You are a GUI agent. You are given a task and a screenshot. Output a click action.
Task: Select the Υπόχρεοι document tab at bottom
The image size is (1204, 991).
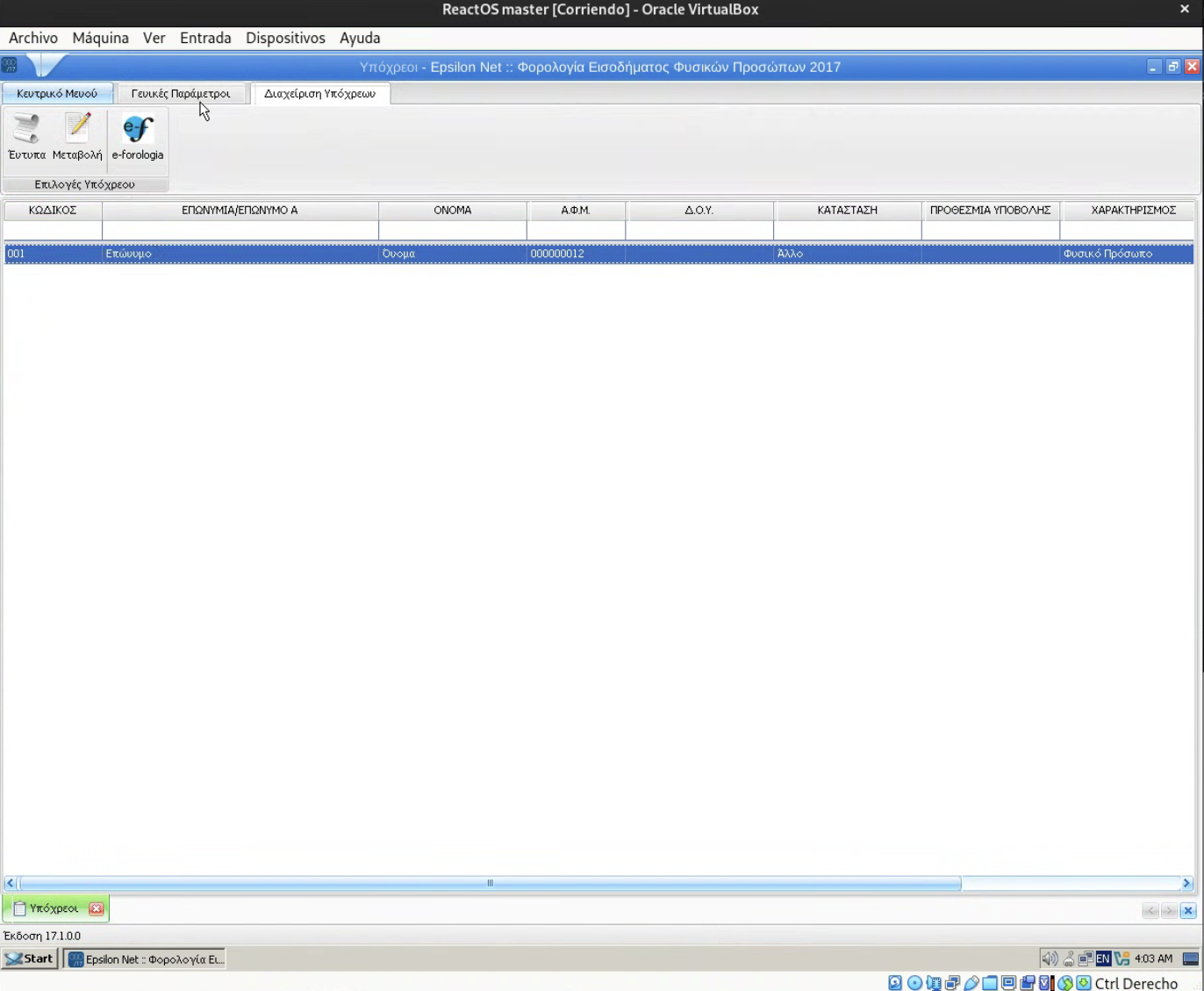(54, 908)
